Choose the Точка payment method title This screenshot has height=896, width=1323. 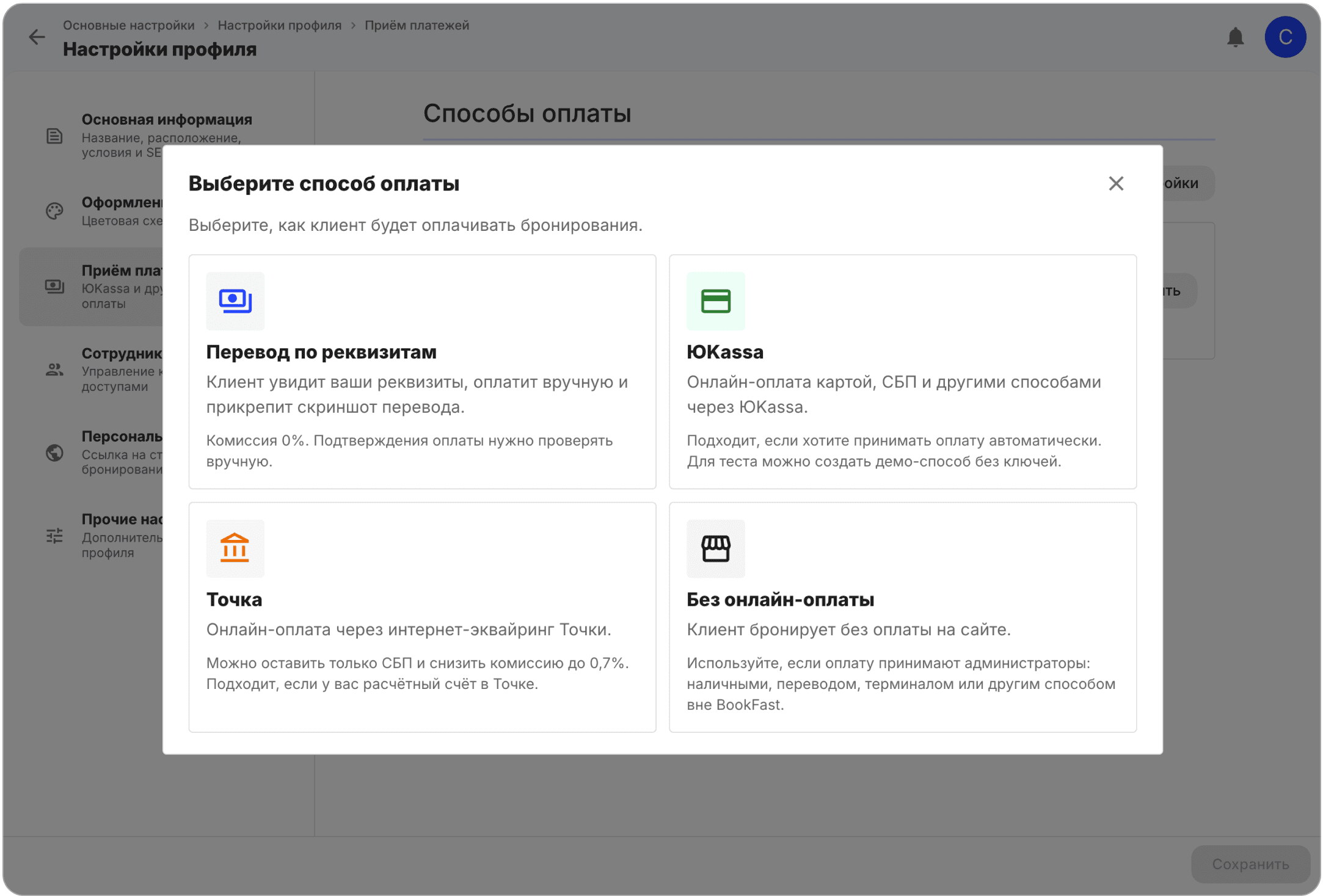234,599
